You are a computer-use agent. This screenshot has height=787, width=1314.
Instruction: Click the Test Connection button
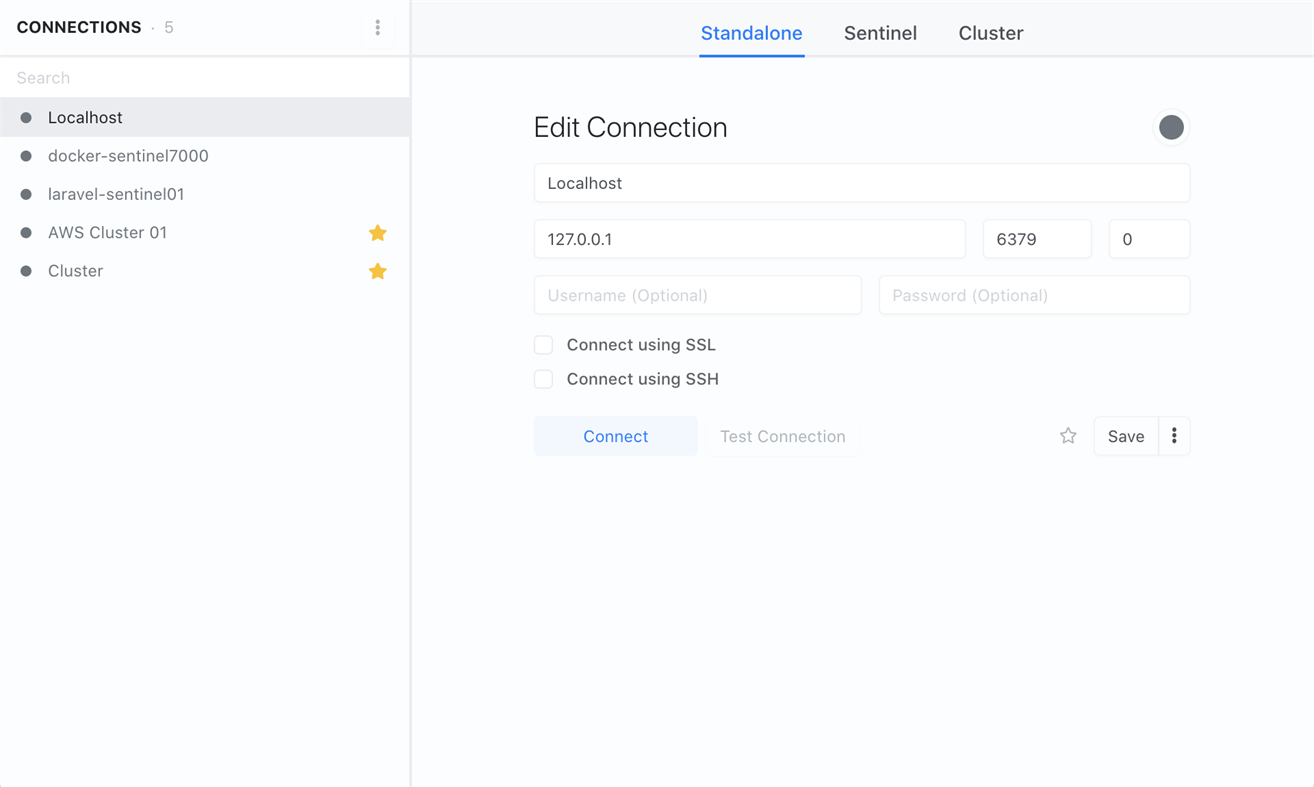pyautogui.click(x=782, y=436)
